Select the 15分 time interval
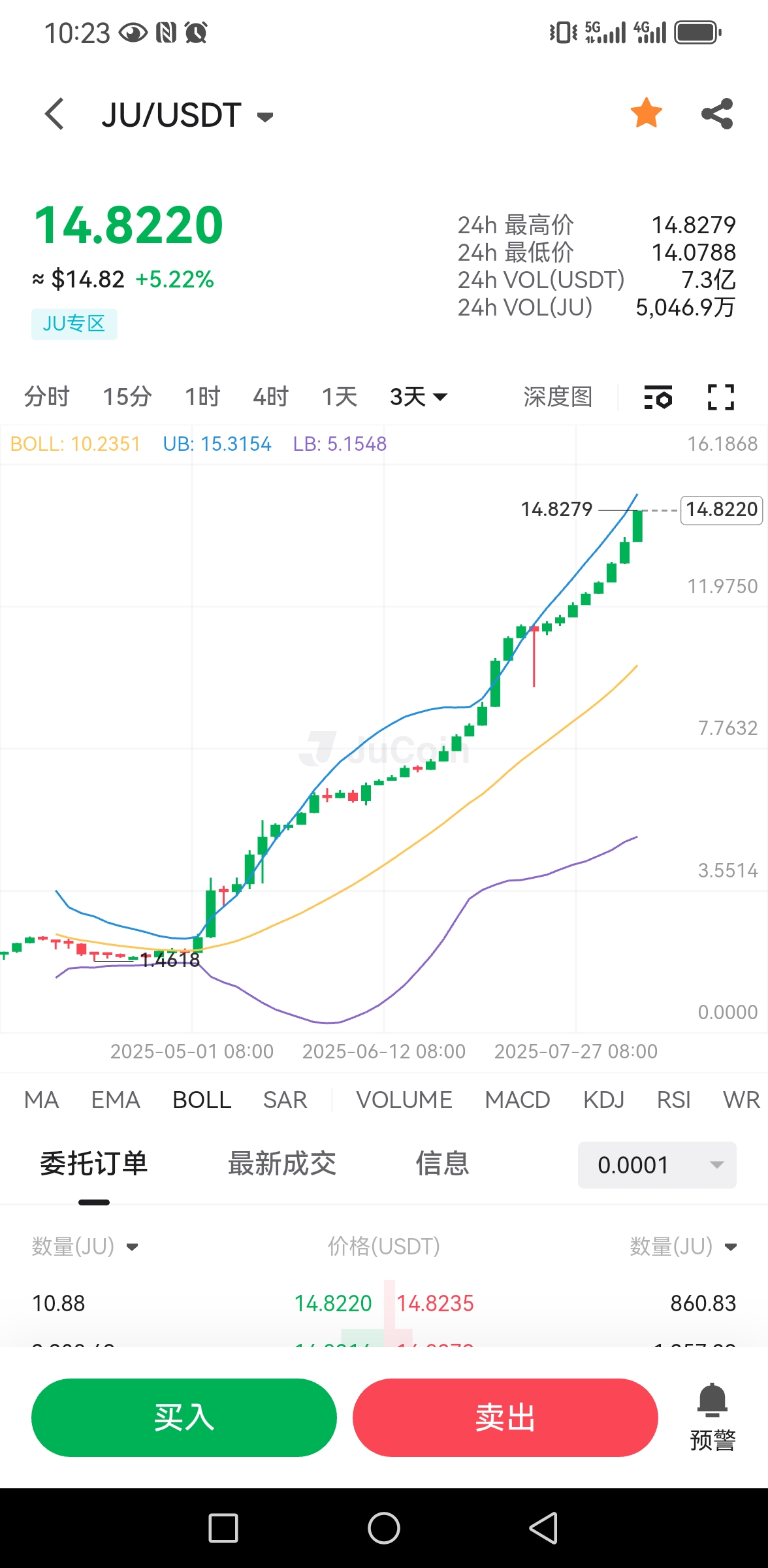Screen dimensions: 768x1568 (x=127, y=397)
